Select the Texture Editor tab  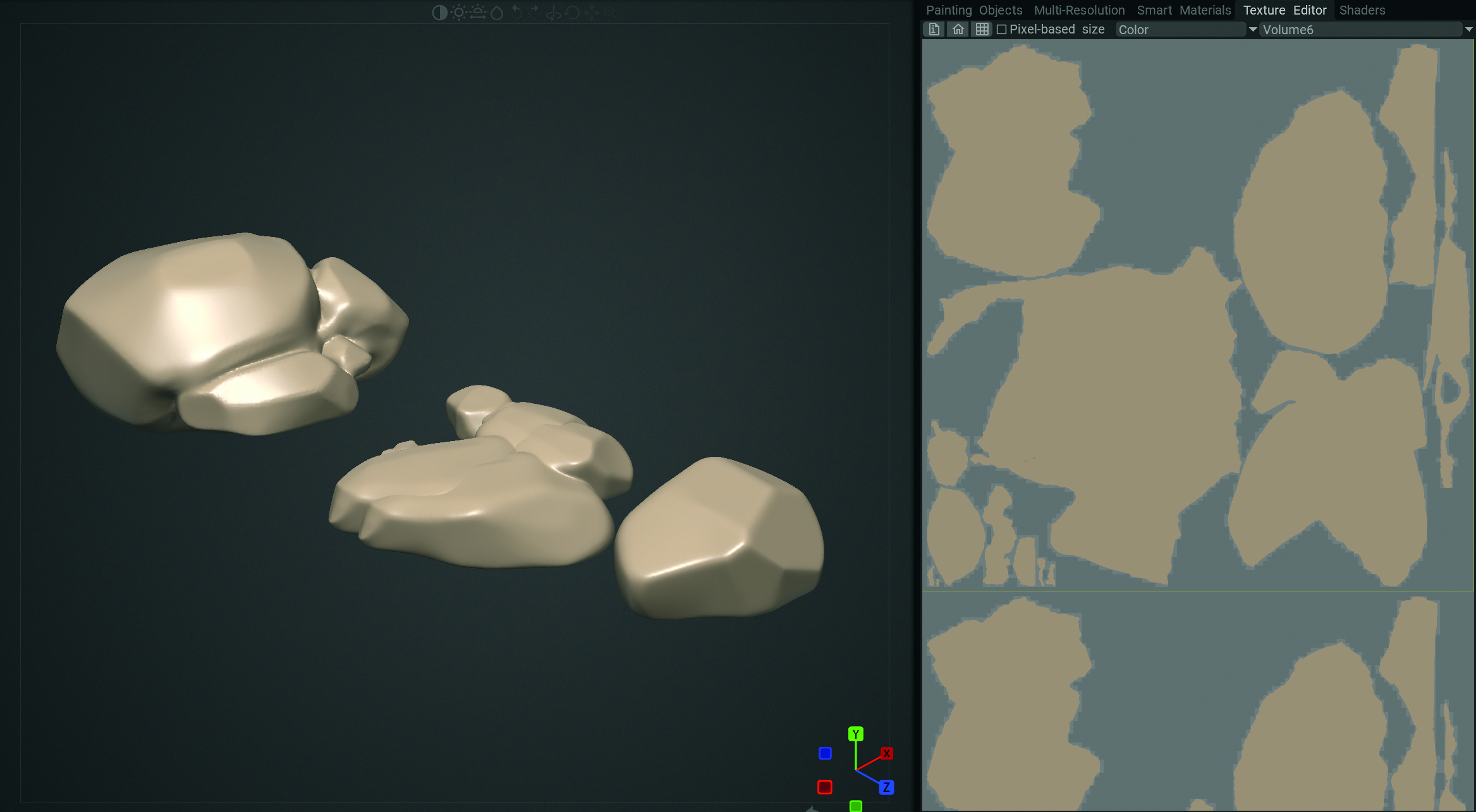coord(1284,10)
